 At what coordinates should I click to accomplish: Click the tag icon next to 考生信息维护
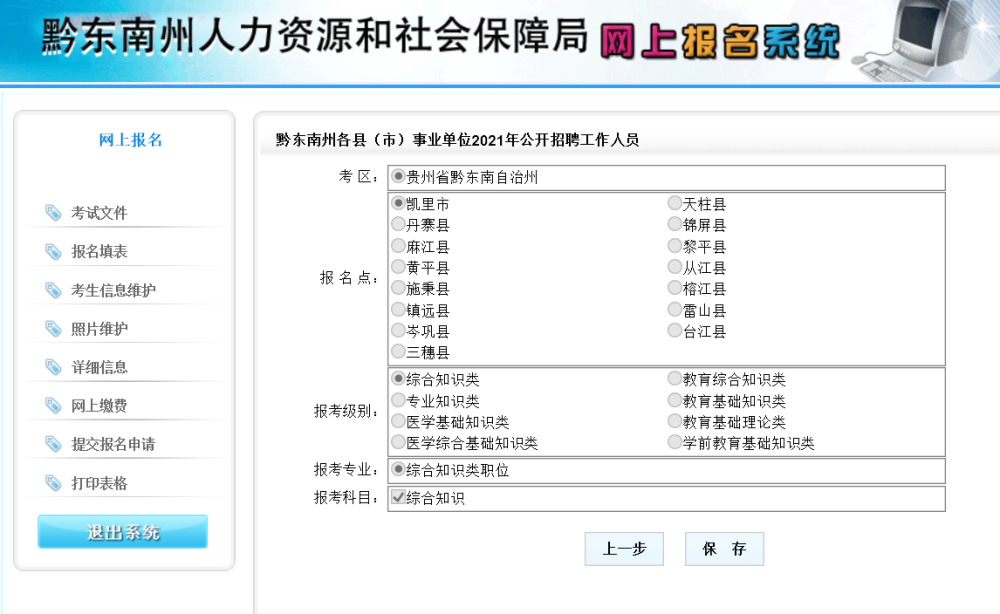point(53,290)
